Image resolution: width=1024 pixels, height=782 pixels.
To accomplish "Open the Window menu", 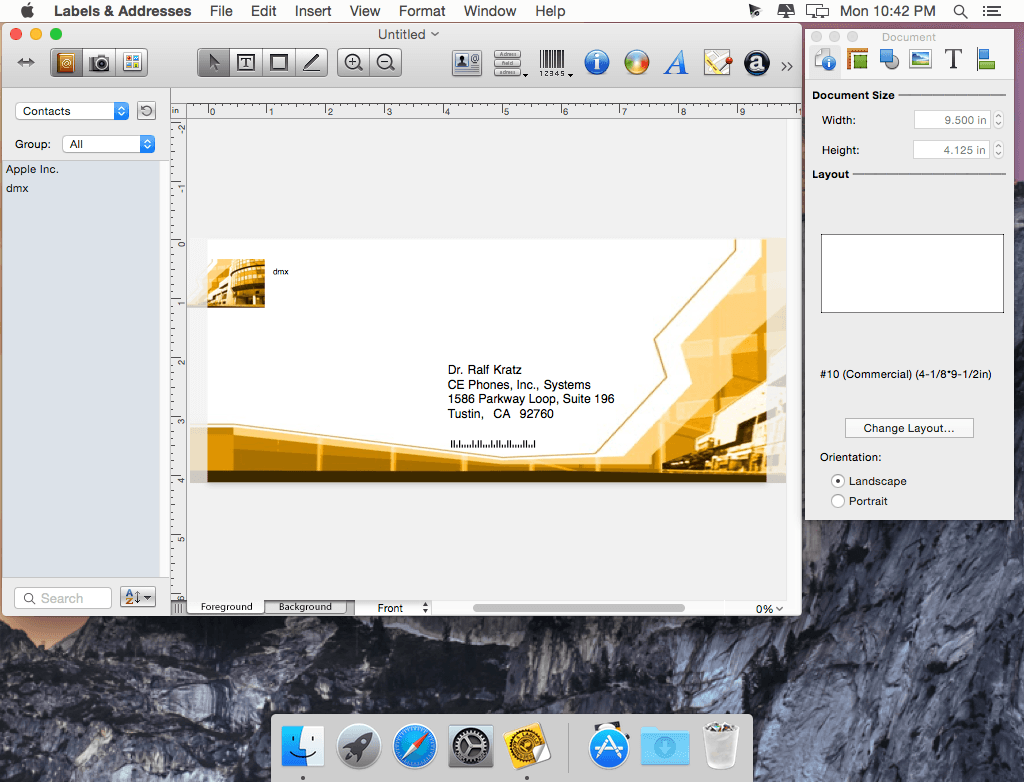I will pos(490,11).
